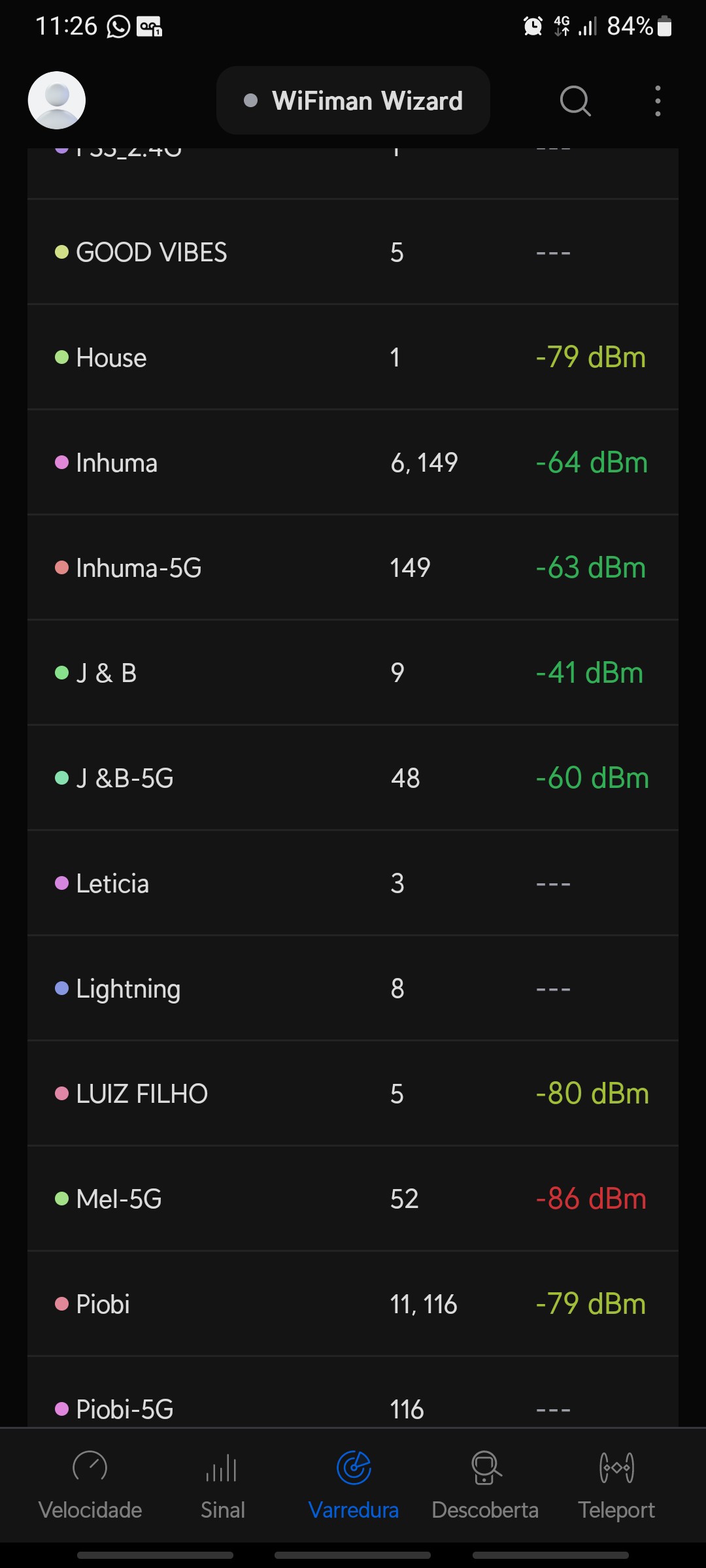Tap the profile avatar picture

coord(57,100)
